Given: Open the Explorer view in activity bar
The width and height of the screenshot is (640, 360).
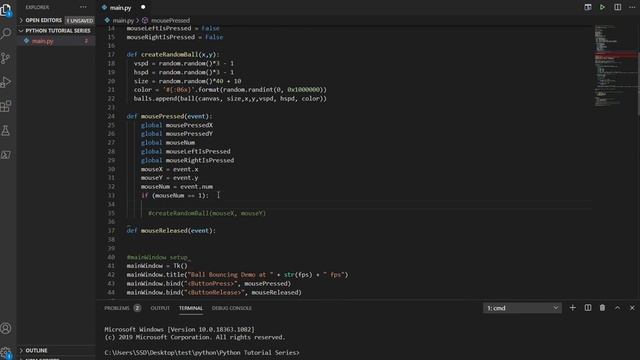Looking at the screenshot, I should pyautogui.click(x=6, y=10).
